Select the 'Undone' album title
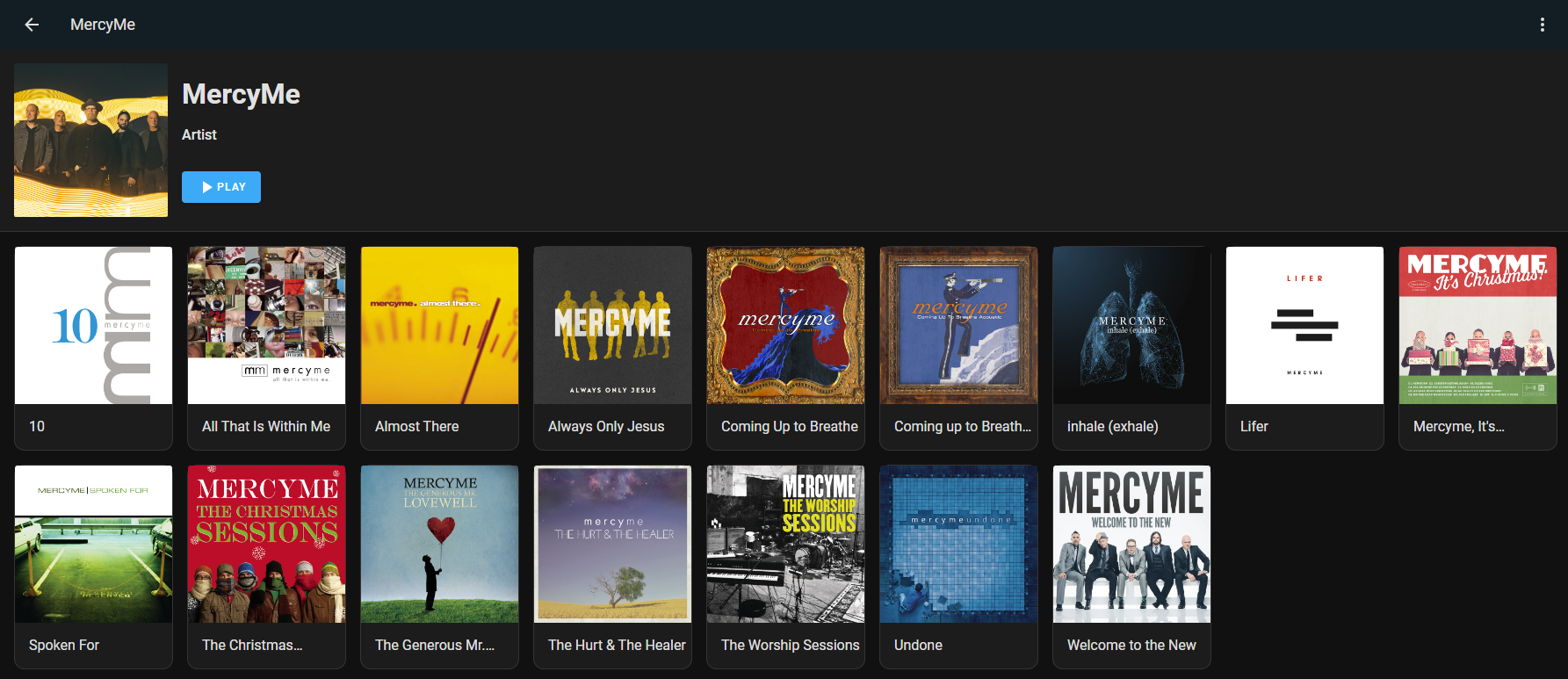 (918, 645)
